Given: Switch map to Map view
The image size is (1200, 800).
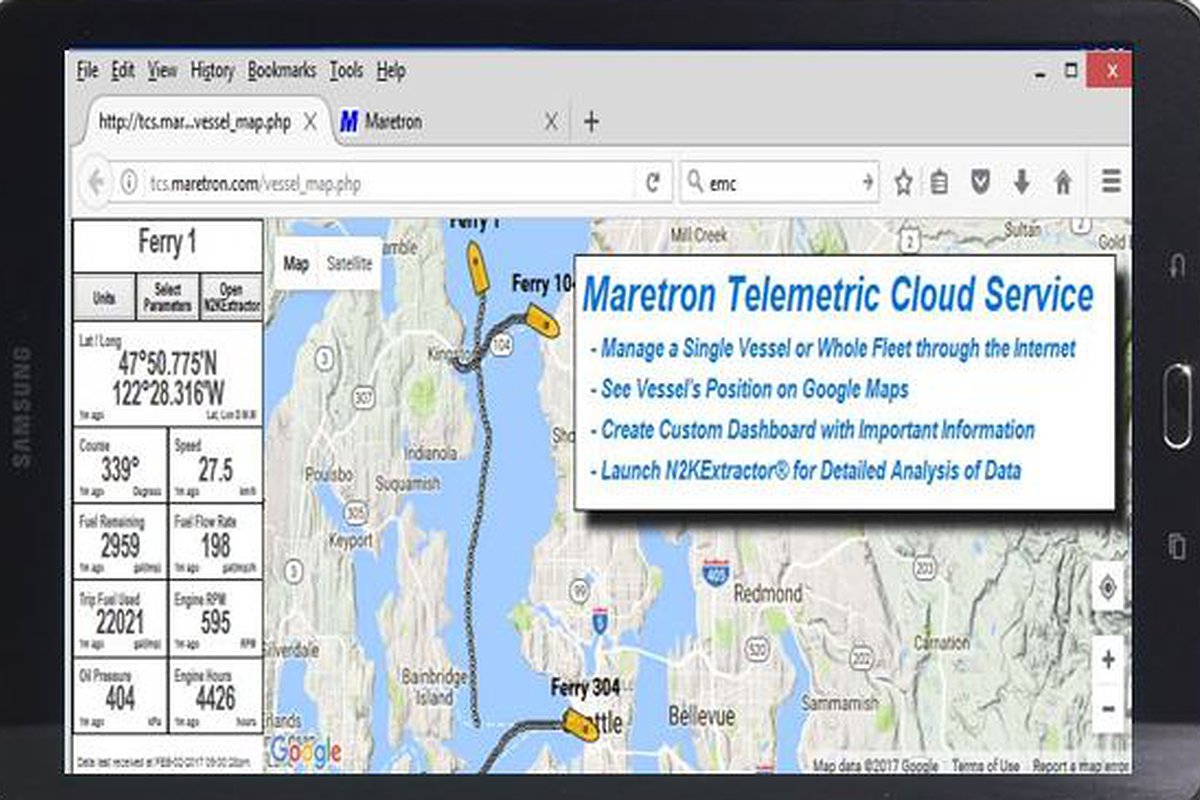Looking at the screenshot, I should point(296,264).
